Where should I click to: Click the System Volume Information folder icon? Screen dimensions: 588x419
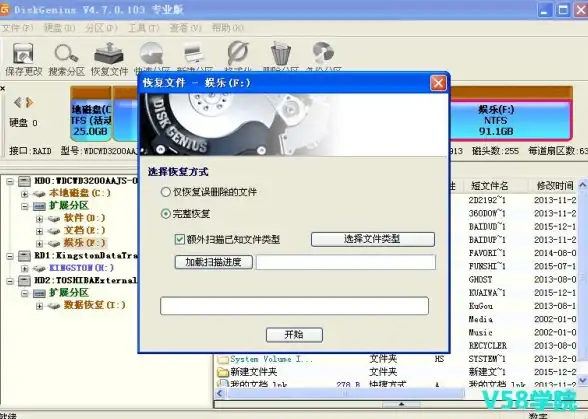[223, 359]
